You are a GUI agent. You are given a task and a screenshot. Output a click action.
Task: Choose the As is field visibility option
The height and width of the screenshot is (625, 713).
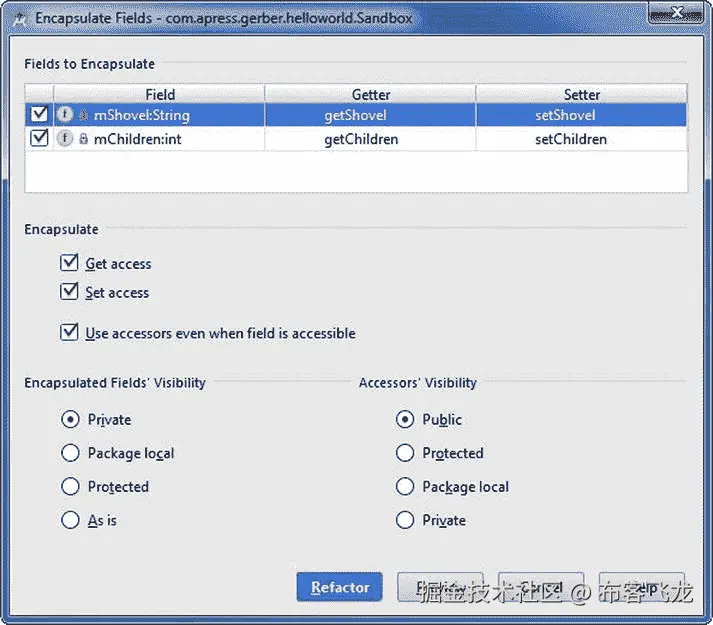[x=70, y=519]
